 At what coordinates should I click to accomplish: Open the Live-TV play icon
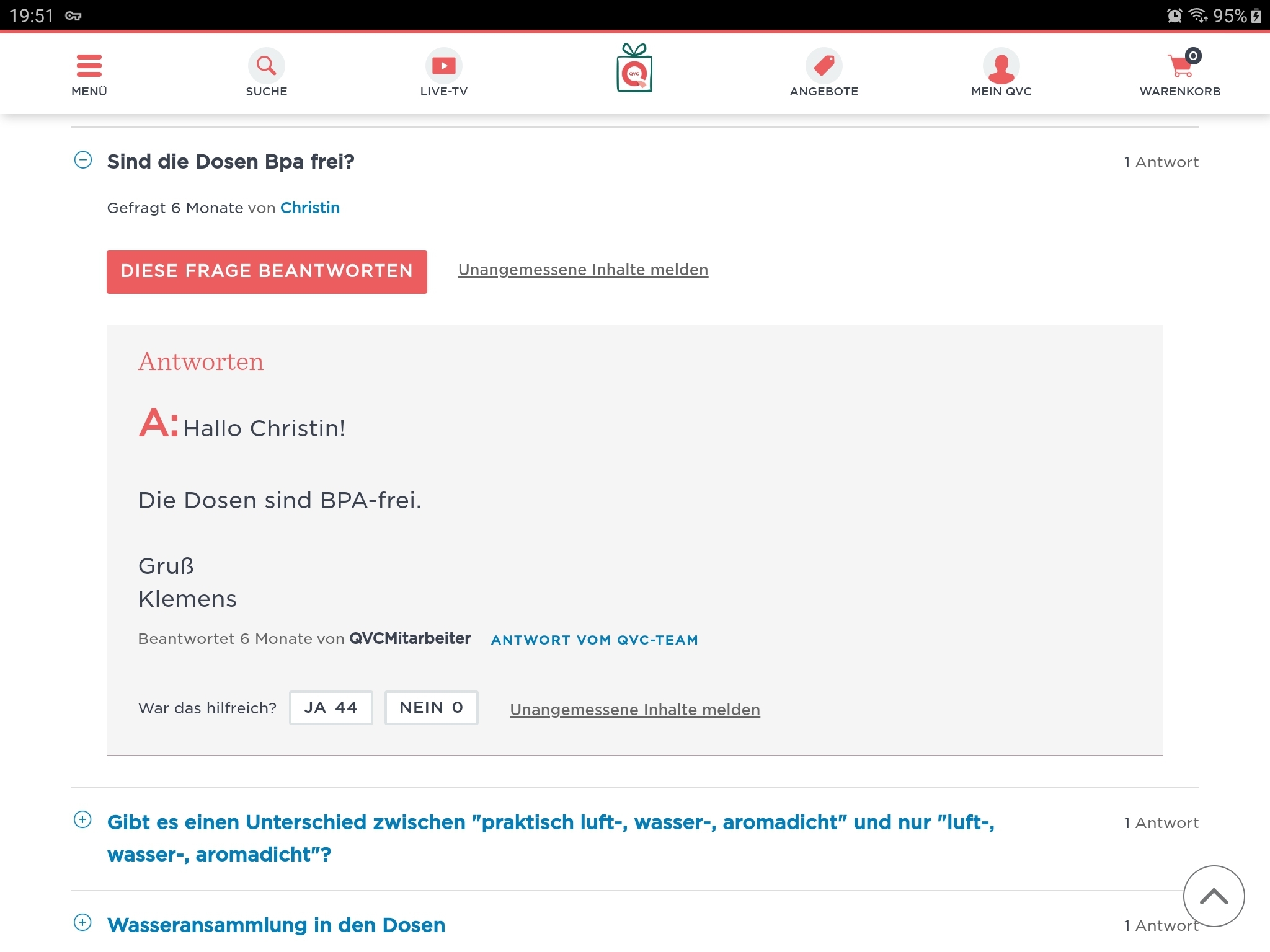pyautogui.click(x=443, y=66)
